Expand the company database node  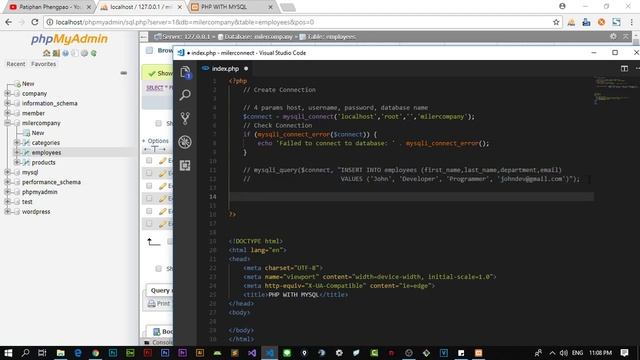[x=7, y=93]
